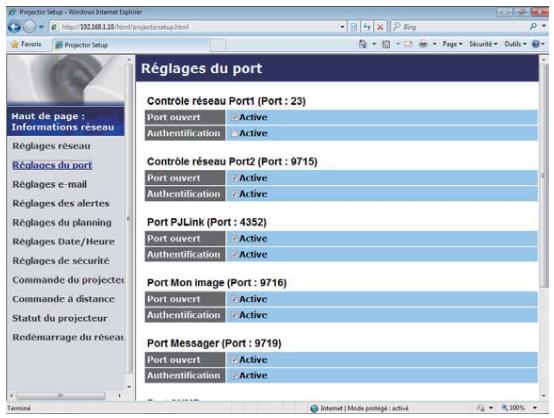Open Réglages e-mail in sidebar

pos(49,184)
